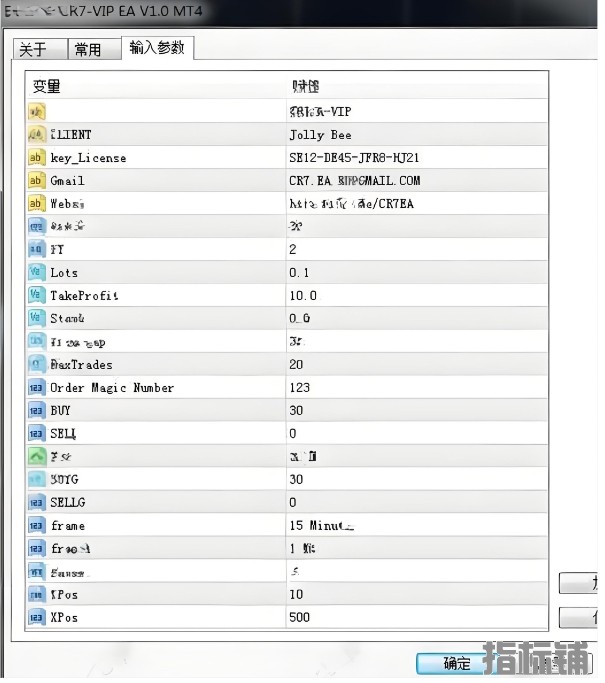Click the key_License value SE12-DE45-JFR8-HJ21
This screenshot has height=683, width=605.
click(354, 158)
